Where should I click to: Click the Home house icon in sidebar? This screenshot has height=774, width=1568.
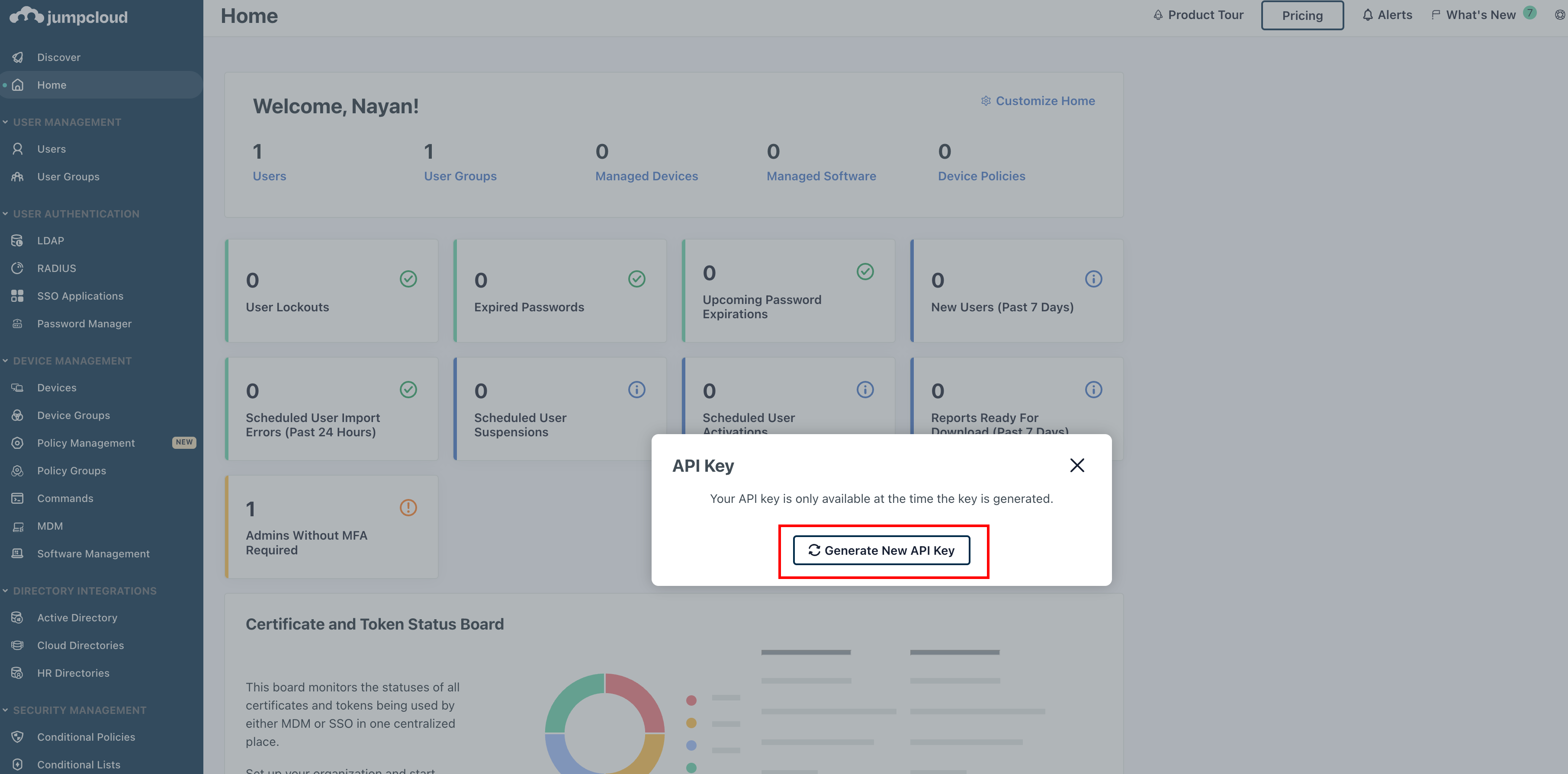pyautogui.click(x=18, y=85)
